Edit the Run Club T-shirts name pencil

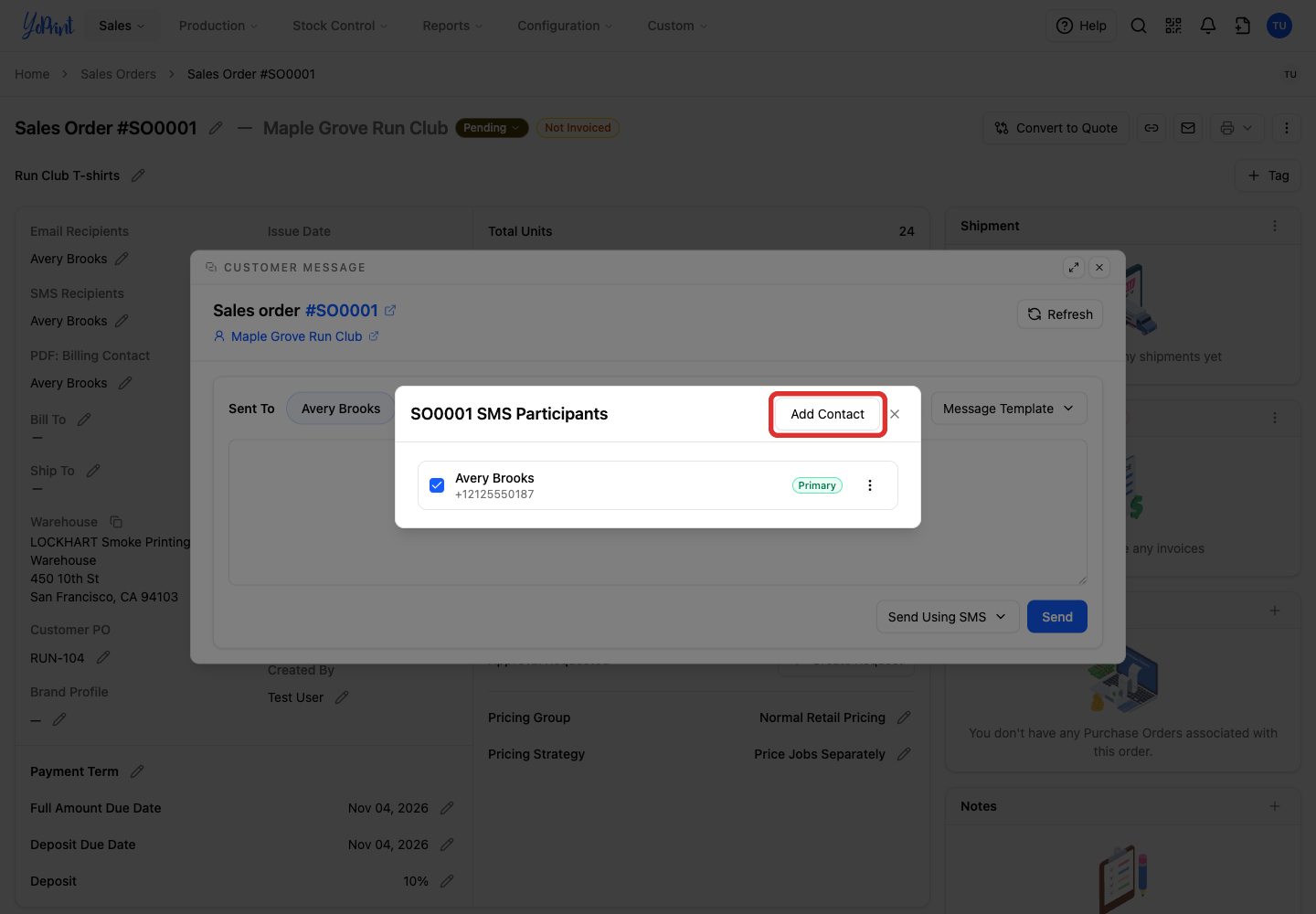pos(138,175)
